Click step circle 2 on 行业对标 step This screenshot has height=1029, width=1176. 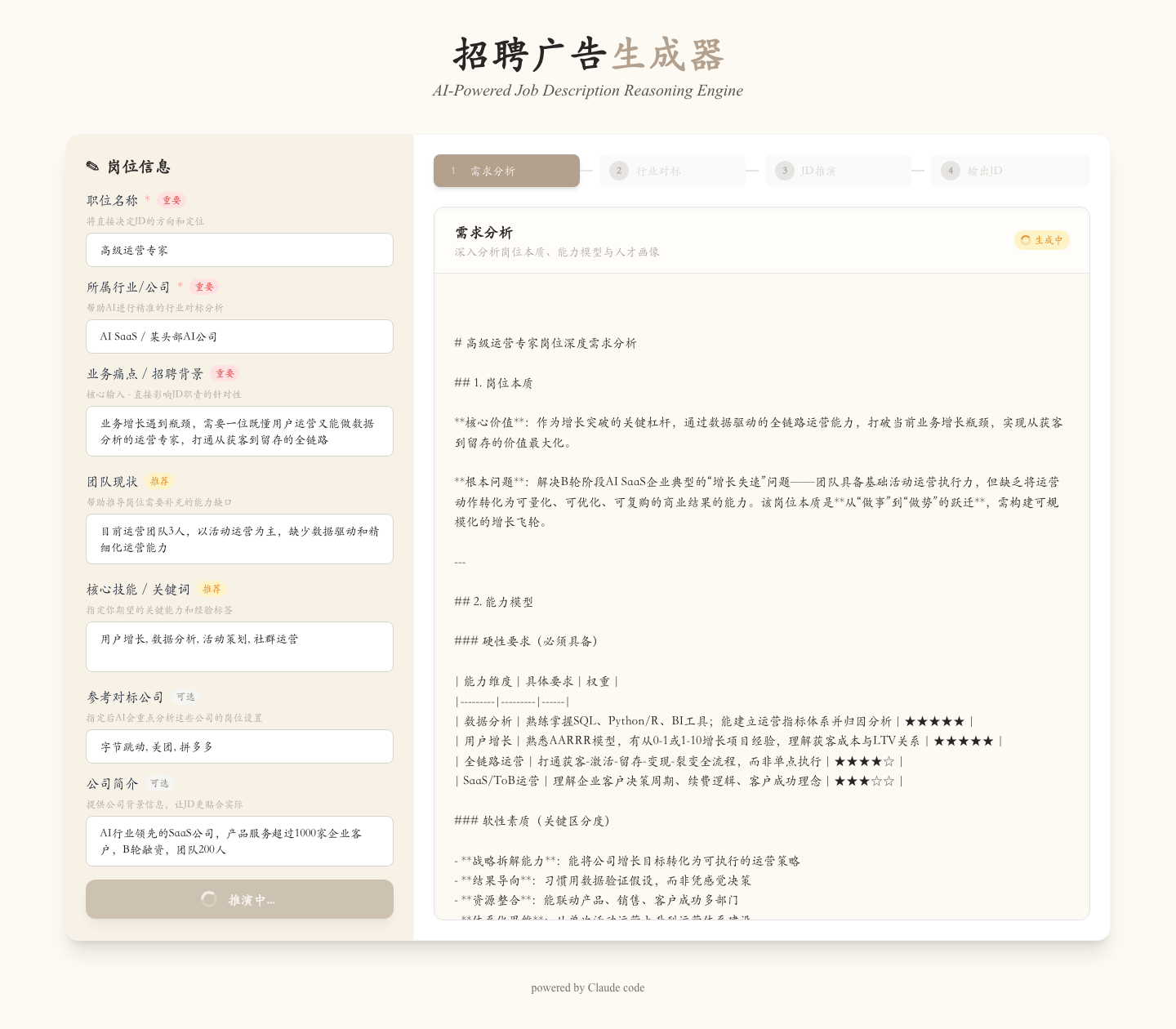(x=619, y=171)
